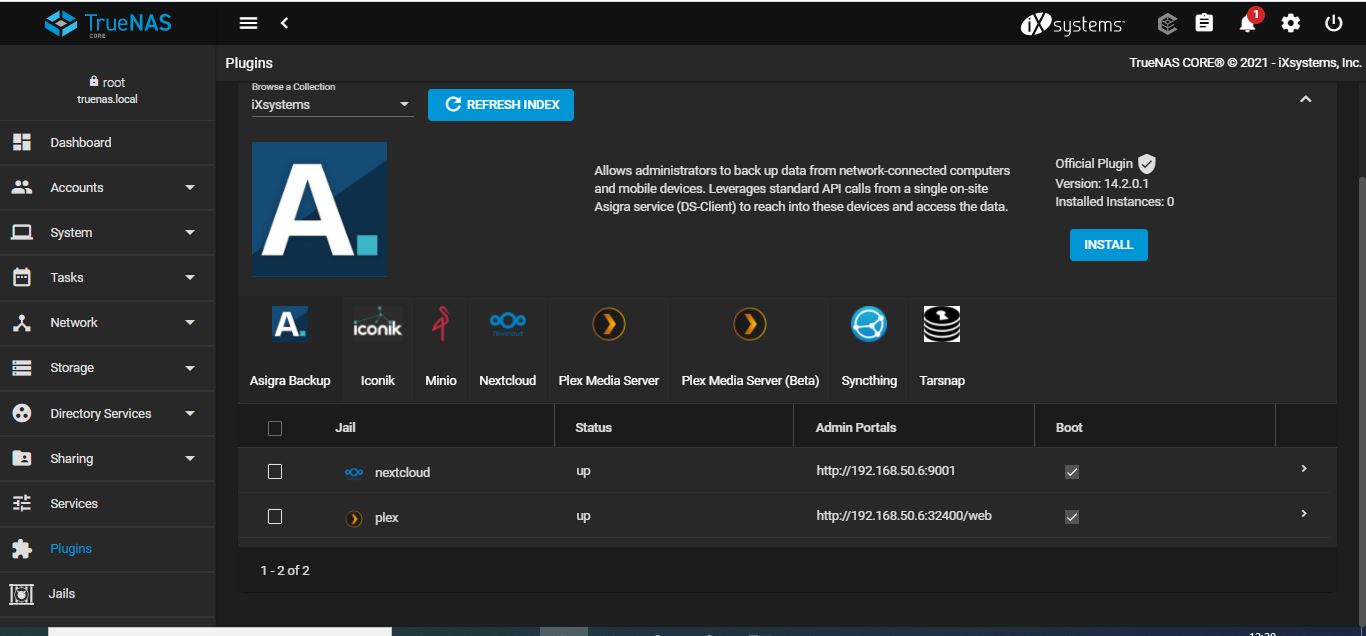Select the Nextcloud plugin icon
The image size is (1366, 636).
507,324
